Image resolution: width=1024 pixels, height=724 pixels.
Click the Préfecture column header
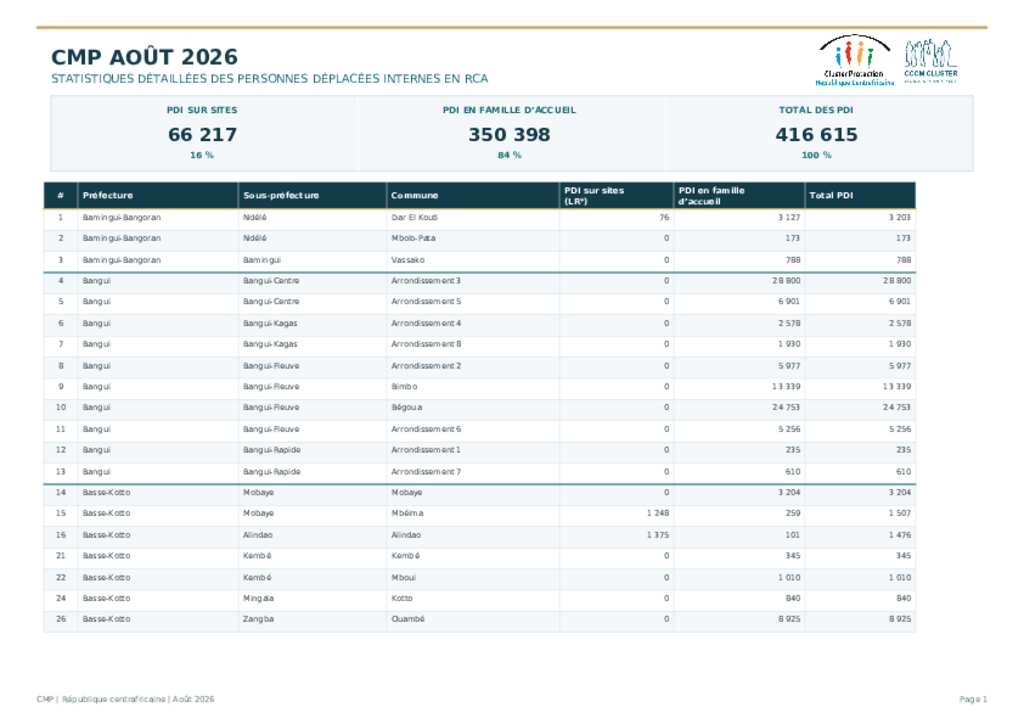coord(157,195)
